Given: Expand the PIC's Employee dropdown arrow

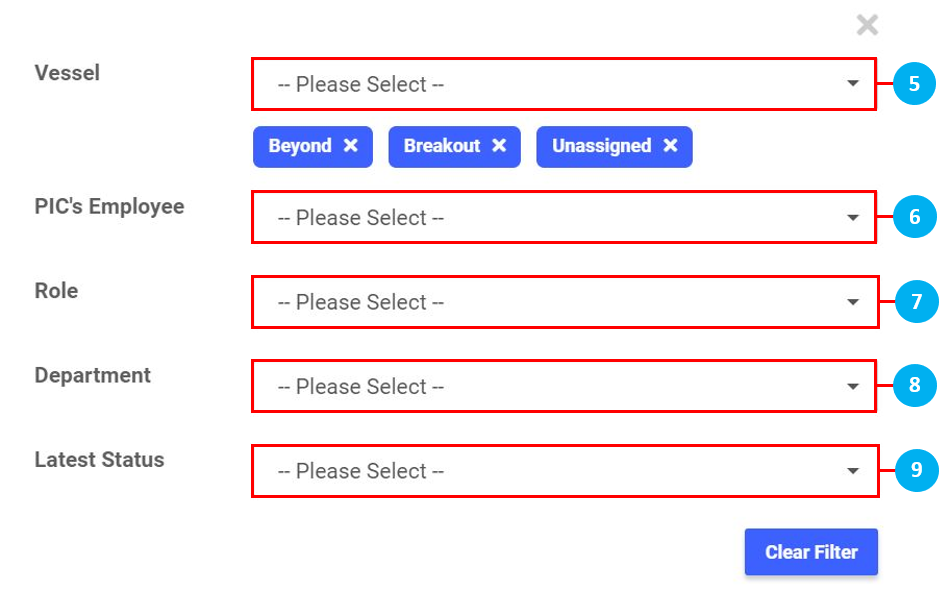Looking at the screenshot, I should point(853,217).
